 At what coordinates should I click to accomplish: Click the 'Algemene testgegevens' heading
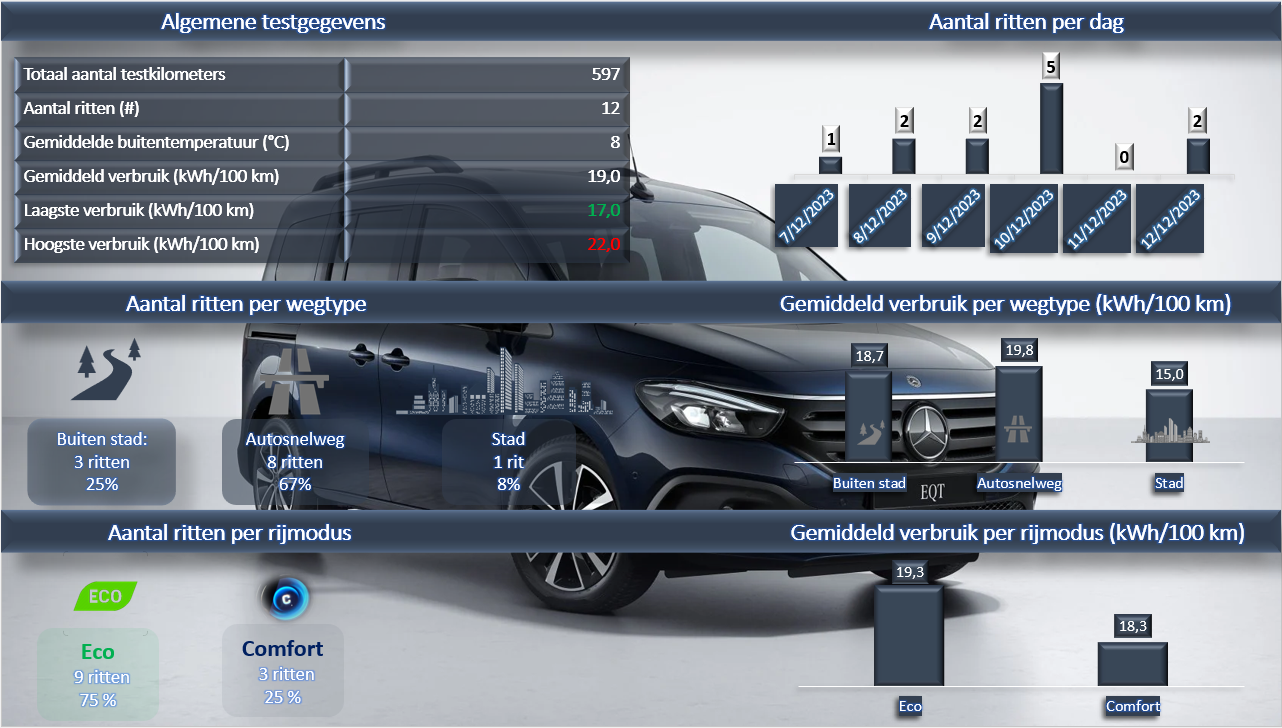pos(273,22)
